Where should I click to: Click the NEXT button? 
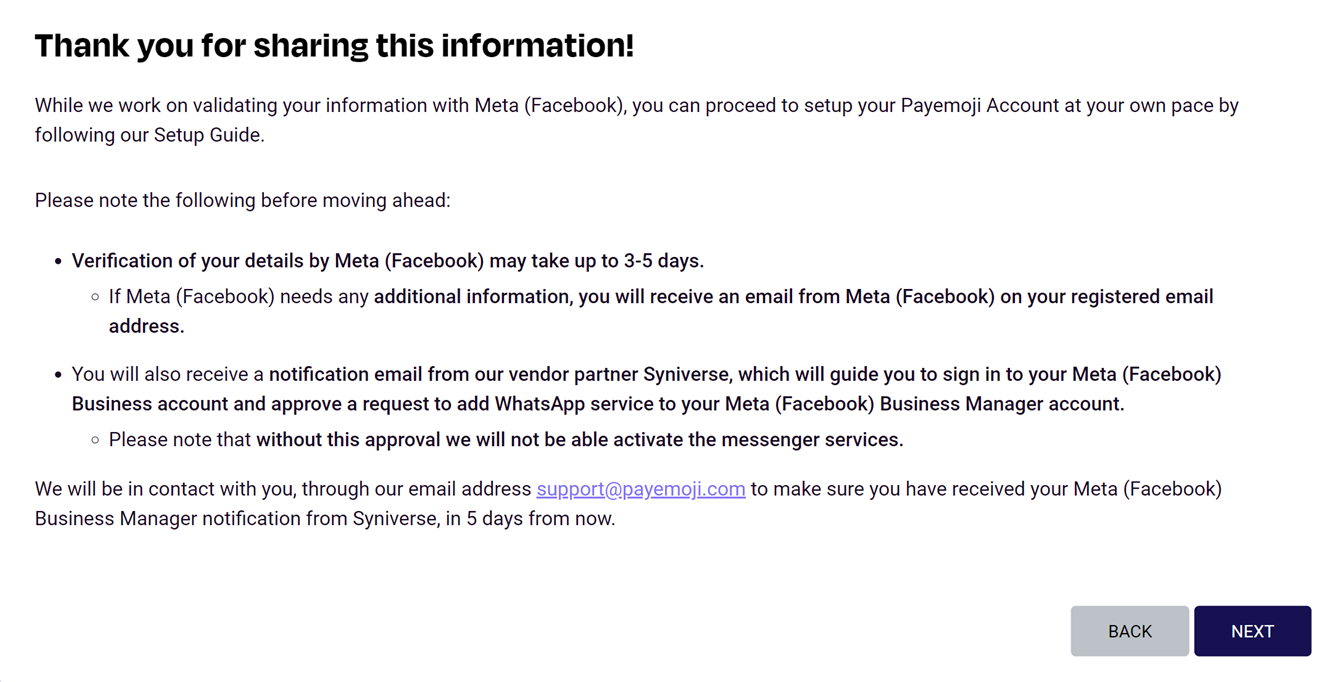pyautogui.click(x=1252, y=631)
